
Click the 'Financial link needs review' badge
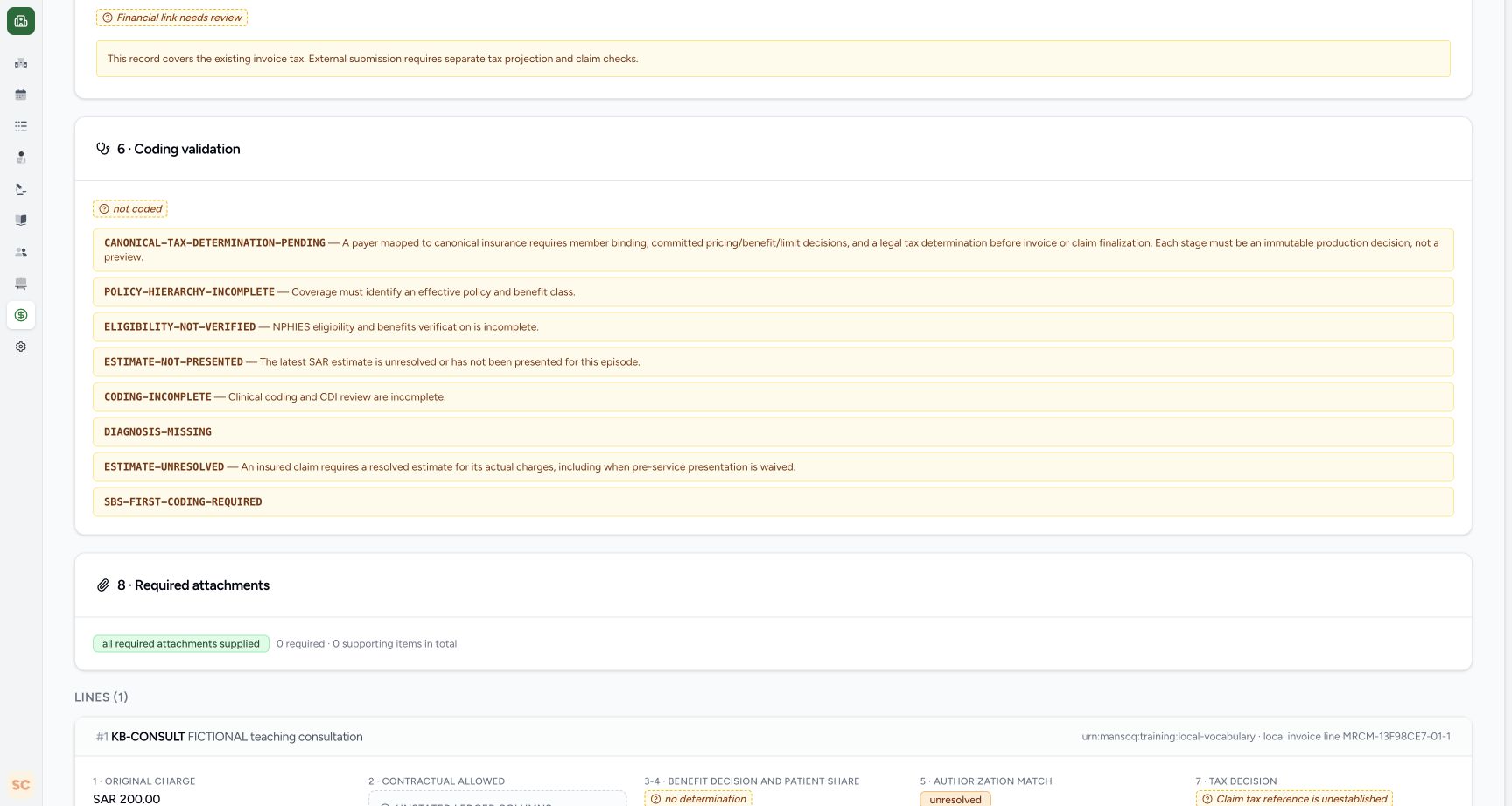pyautogui.click(x=171, y=18)
